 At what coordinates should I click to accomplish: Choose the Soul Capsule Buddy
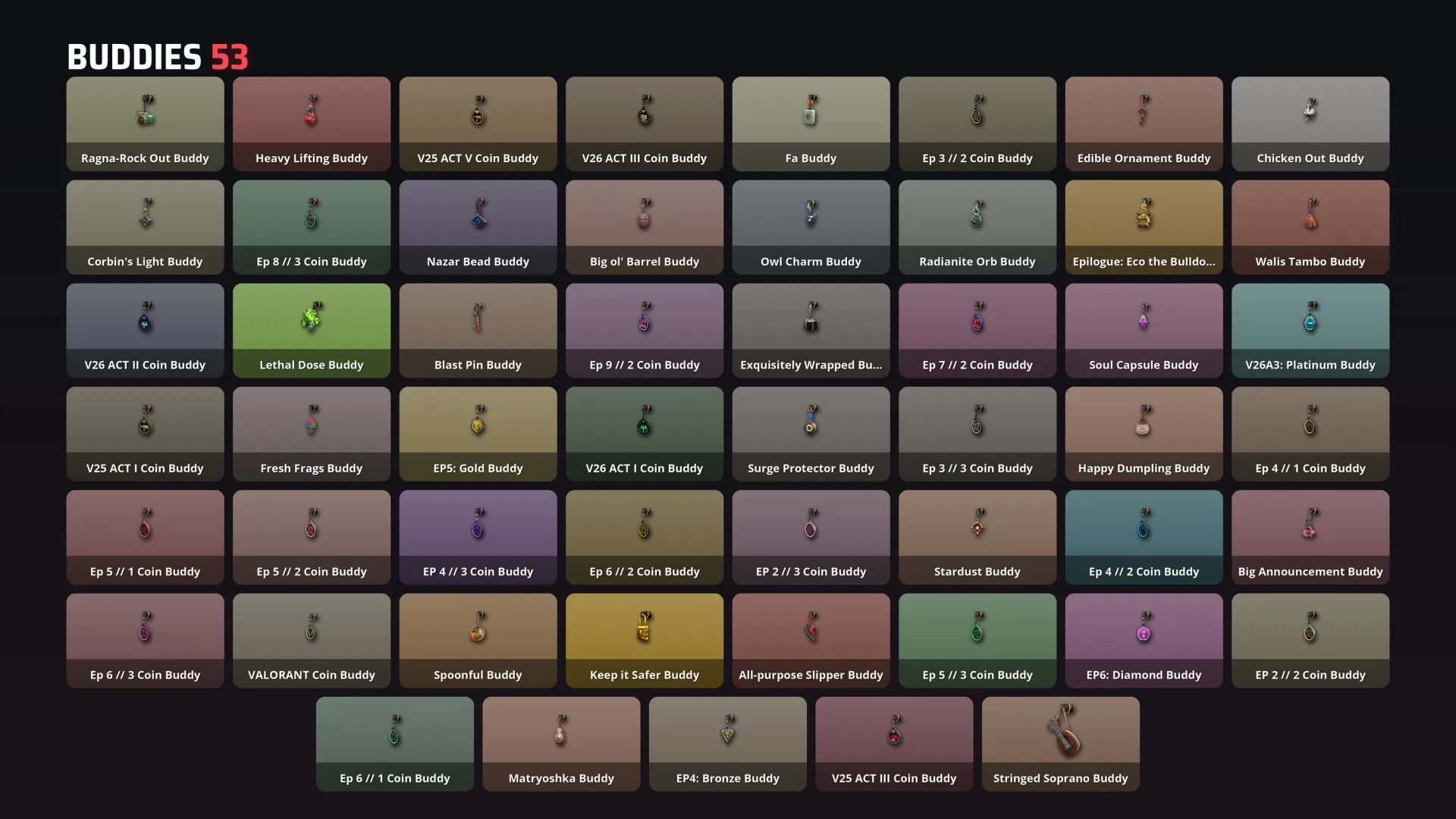coord(1144,331)
